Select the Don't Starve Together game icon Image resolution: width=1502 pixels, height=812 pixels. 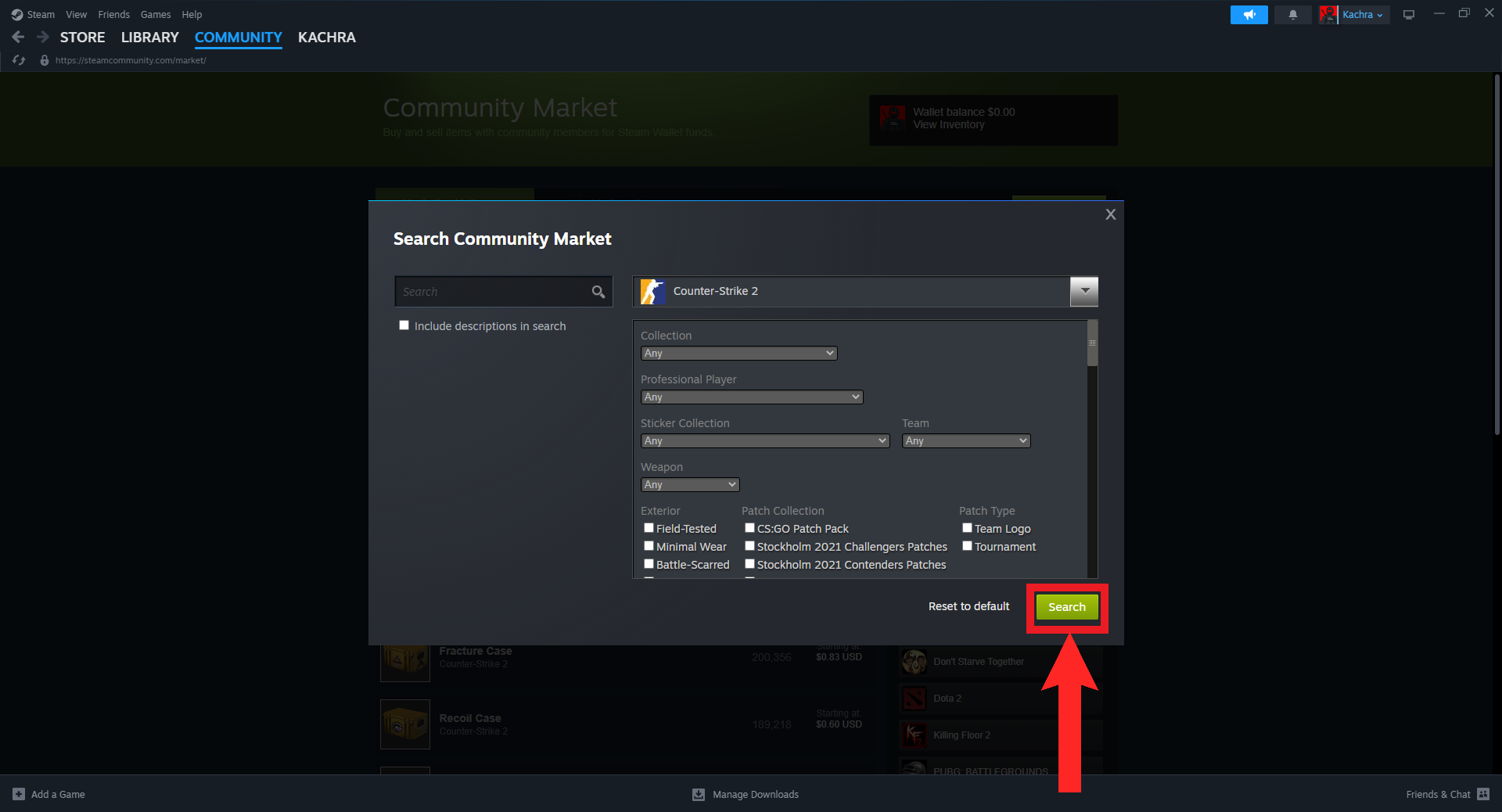[x=914, y=662]
